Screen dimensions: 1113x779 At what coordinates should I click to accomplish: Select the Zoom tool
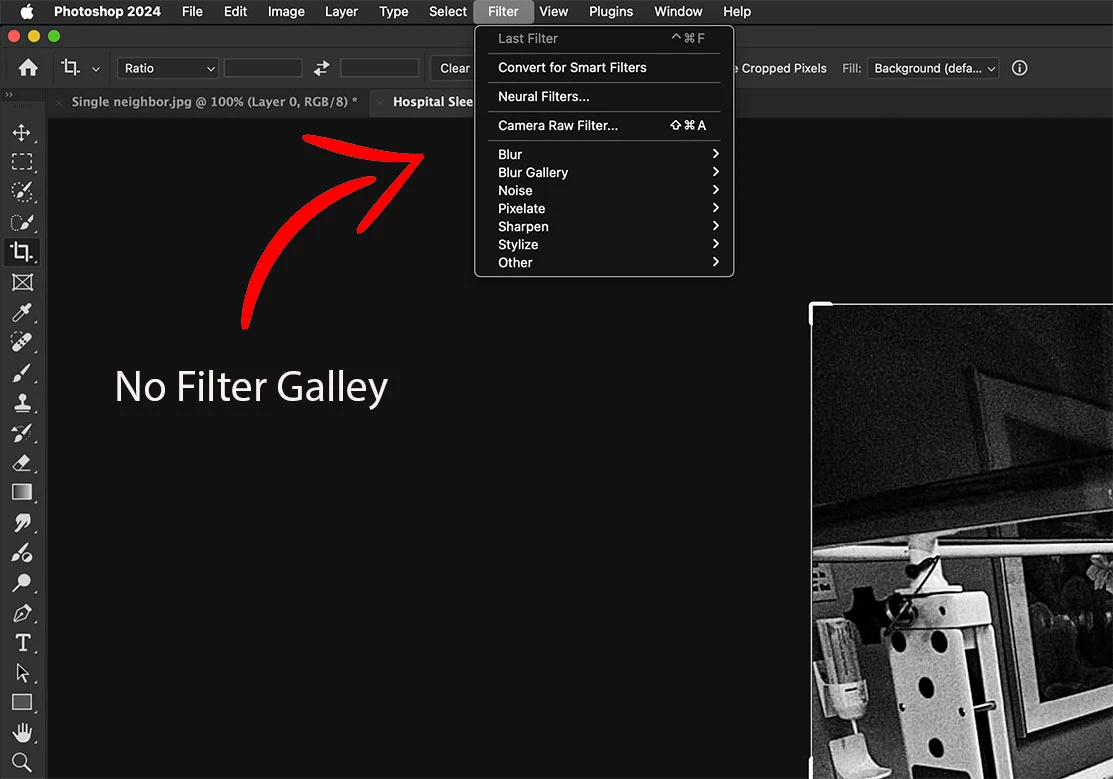click(21, 762)
